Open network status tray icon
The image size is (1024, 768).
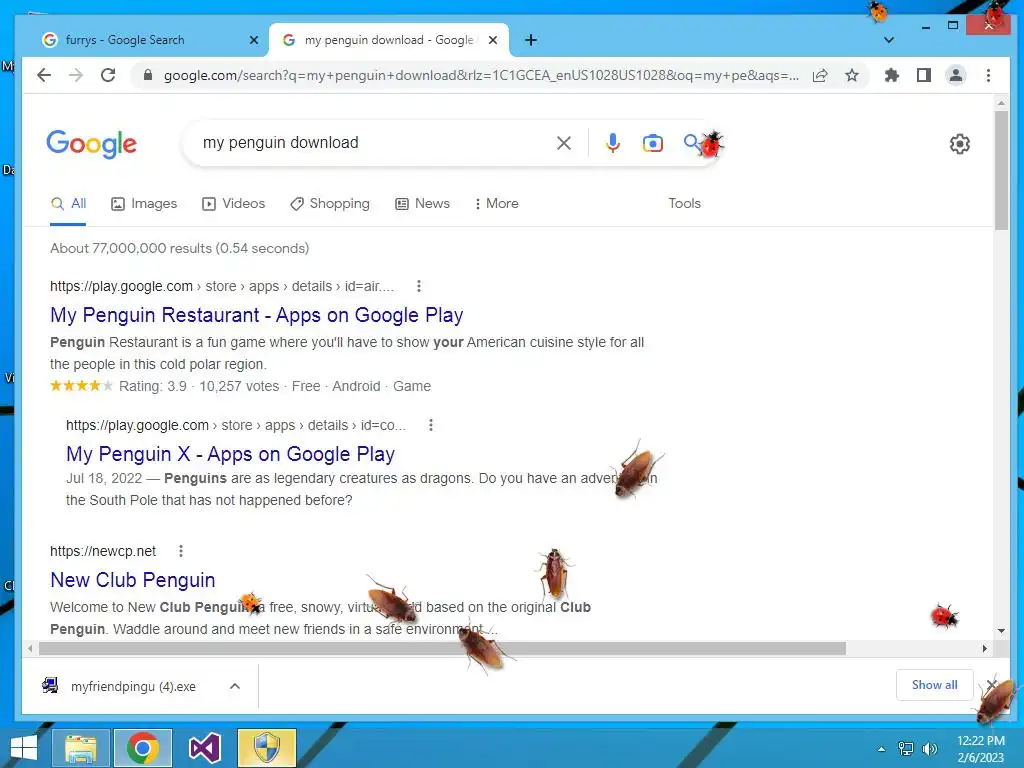click(906, 749)
